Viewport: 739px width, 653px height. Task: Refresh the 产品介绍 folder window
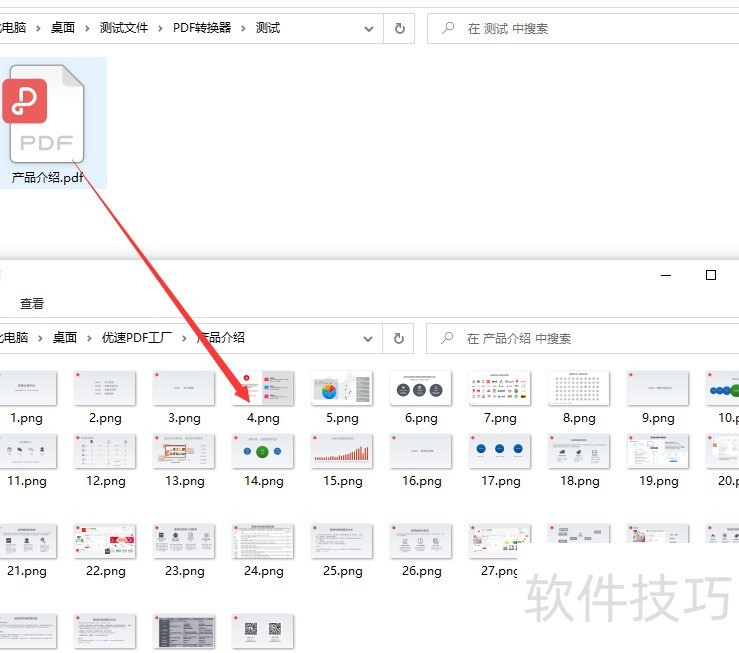(398, 338)
